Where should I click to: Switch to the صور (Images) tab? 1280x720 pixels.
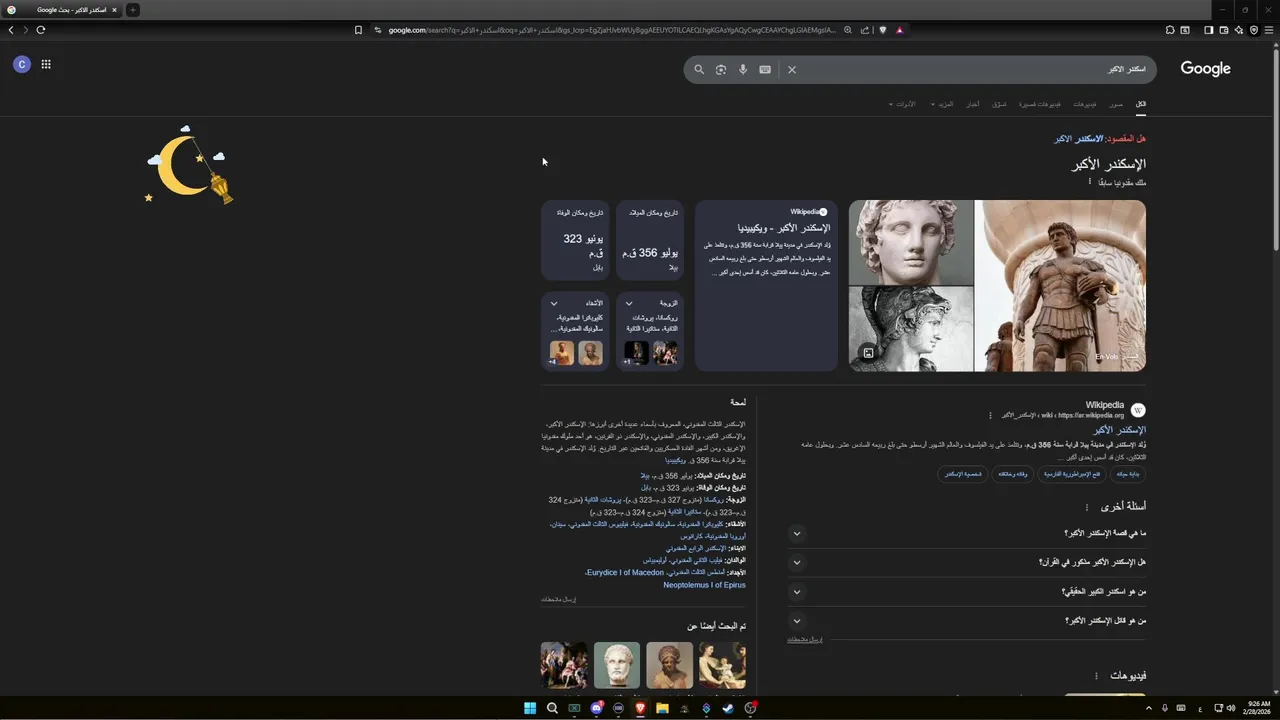(1116, 104)
